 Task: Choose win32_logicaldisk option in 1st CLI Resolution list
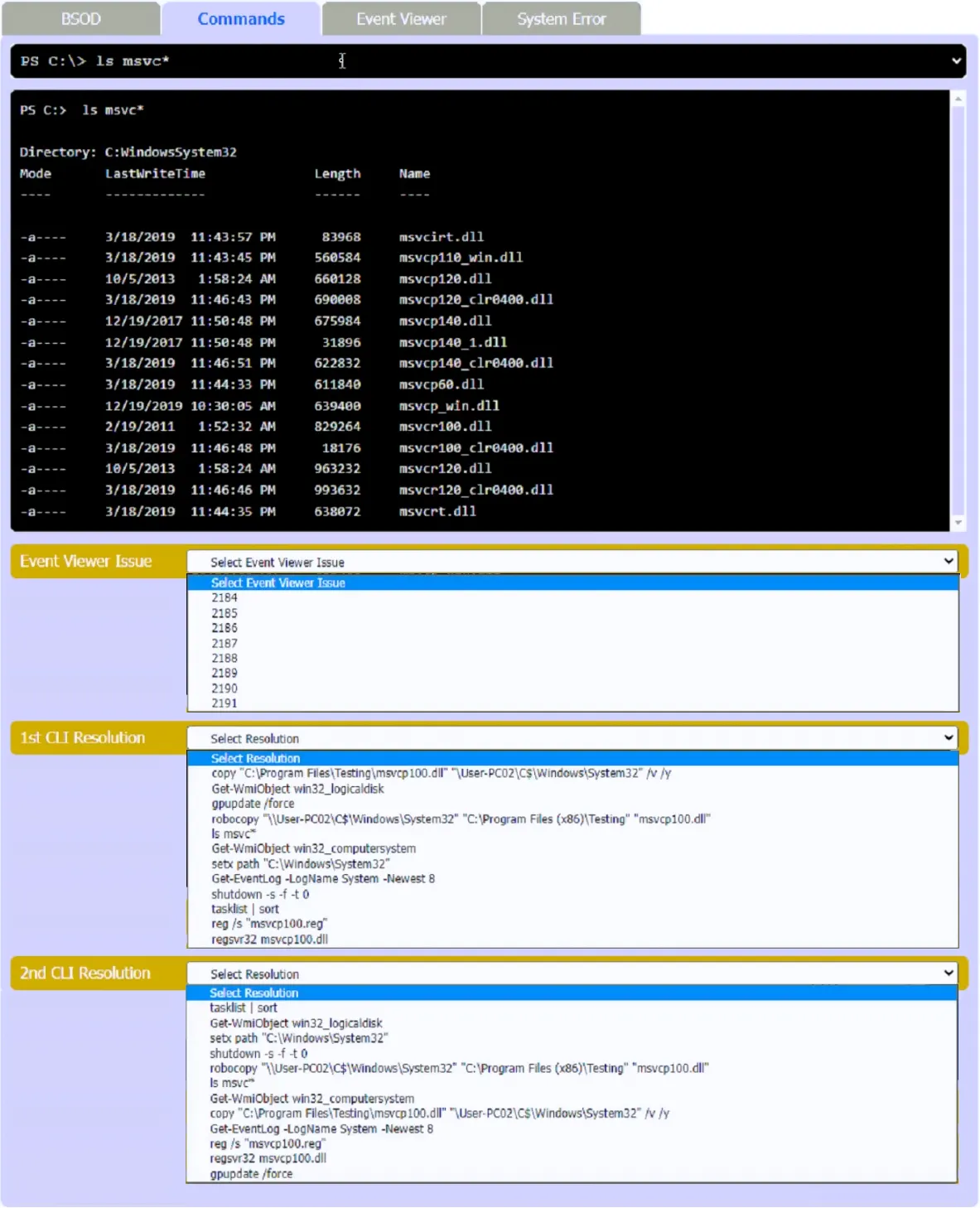[x=572, y=789]
